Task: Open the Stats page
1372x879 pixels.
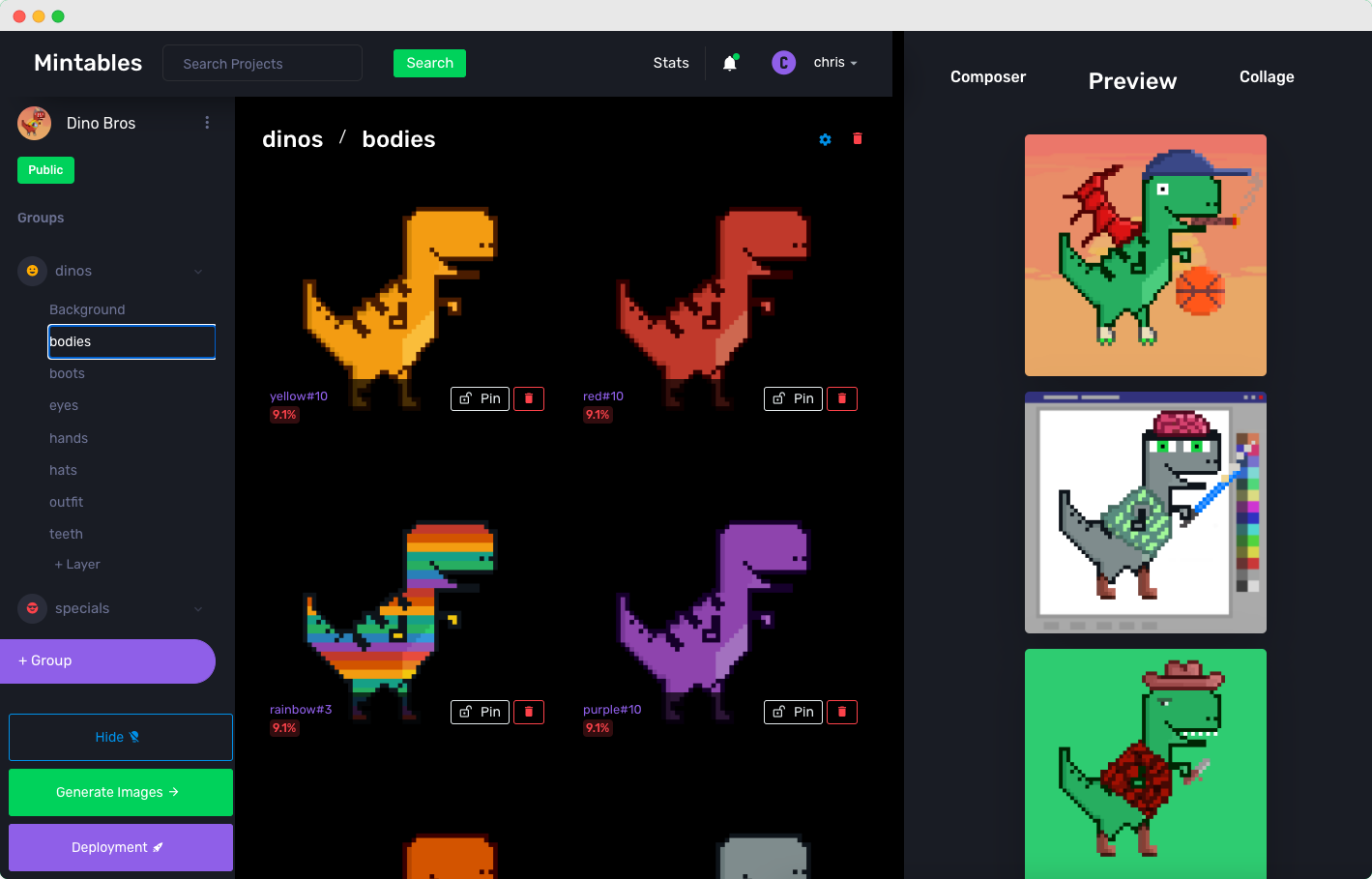Action: coord(671,63)
